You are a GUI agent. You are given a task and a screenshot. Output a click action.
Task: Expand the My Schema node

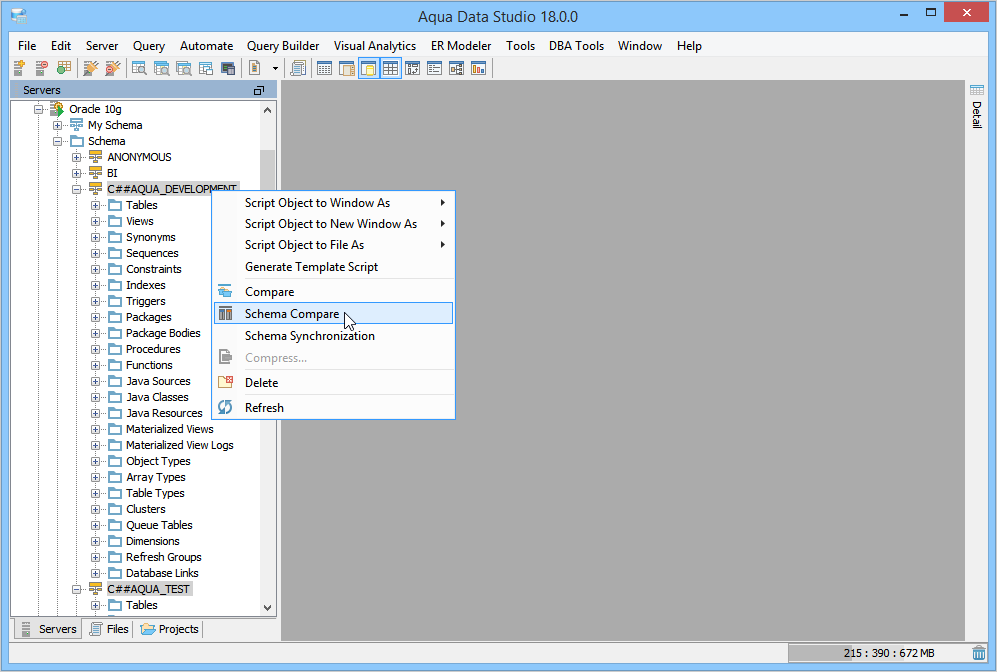tap(57, 125)
